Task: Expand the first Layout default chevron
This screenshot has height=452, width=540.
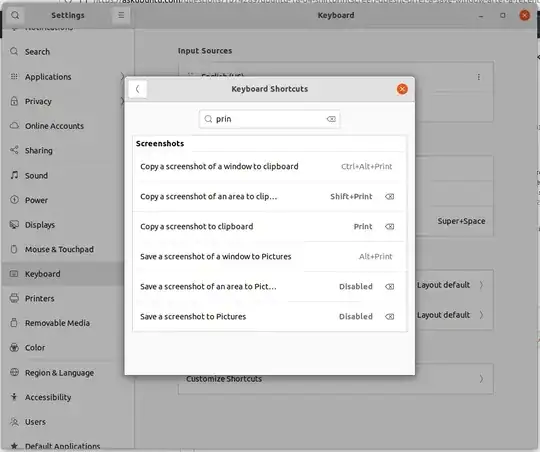Action: click(481, 285)
